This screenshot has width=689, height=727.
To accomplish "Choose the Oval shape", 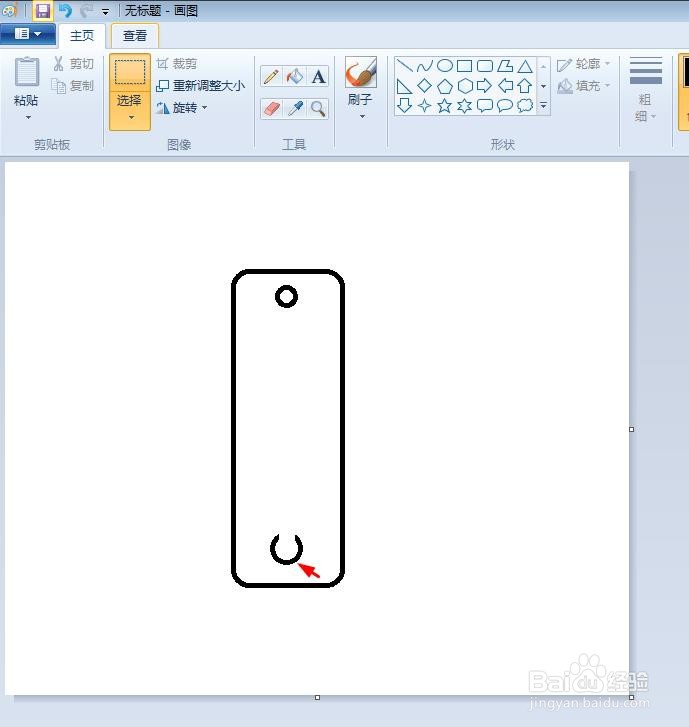I will 445,66.
